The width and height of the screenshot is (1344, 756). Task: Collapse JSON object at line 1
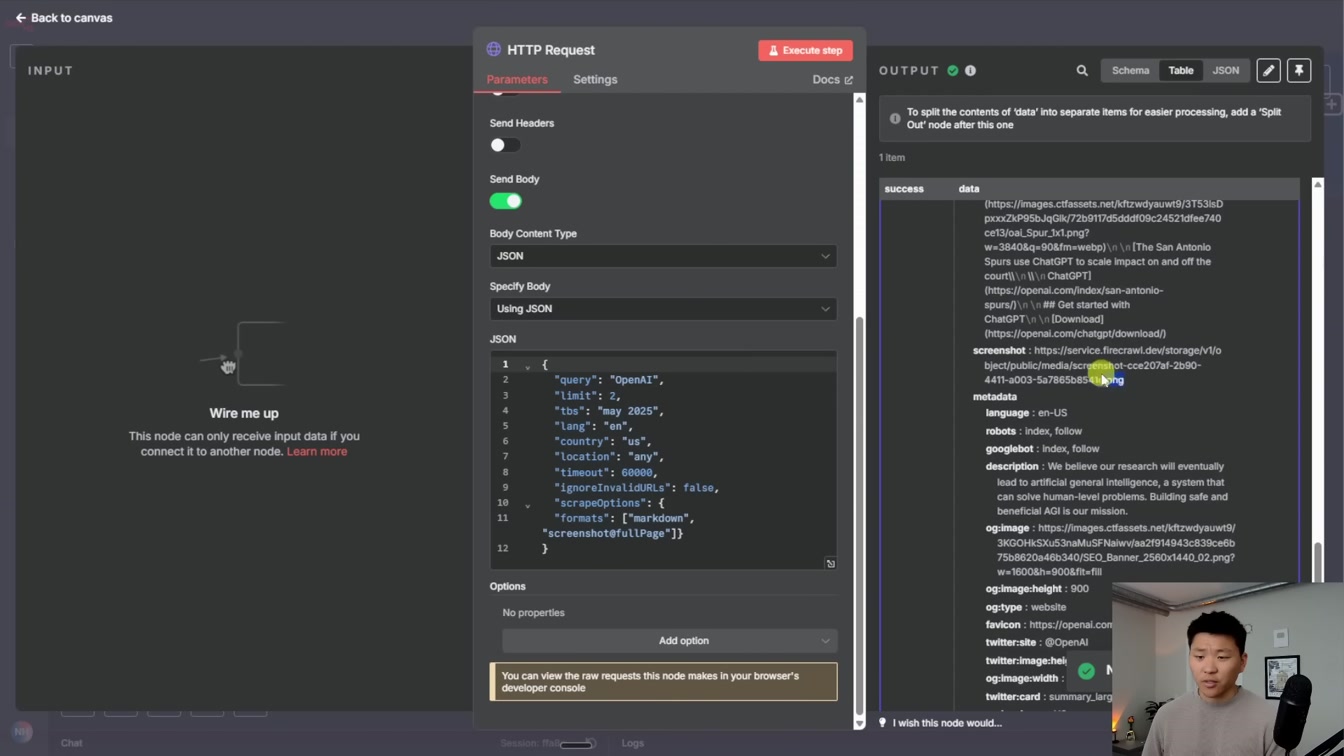(528, 367)
